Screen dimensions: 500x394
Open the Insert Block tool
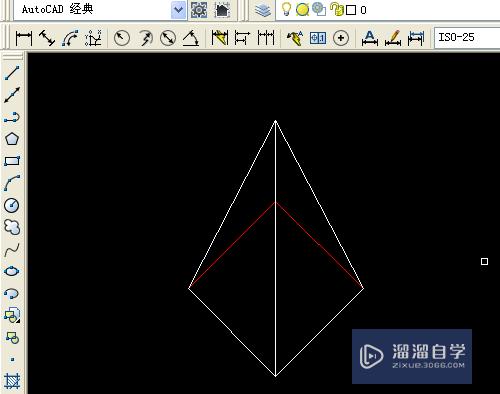pos(12,315)
